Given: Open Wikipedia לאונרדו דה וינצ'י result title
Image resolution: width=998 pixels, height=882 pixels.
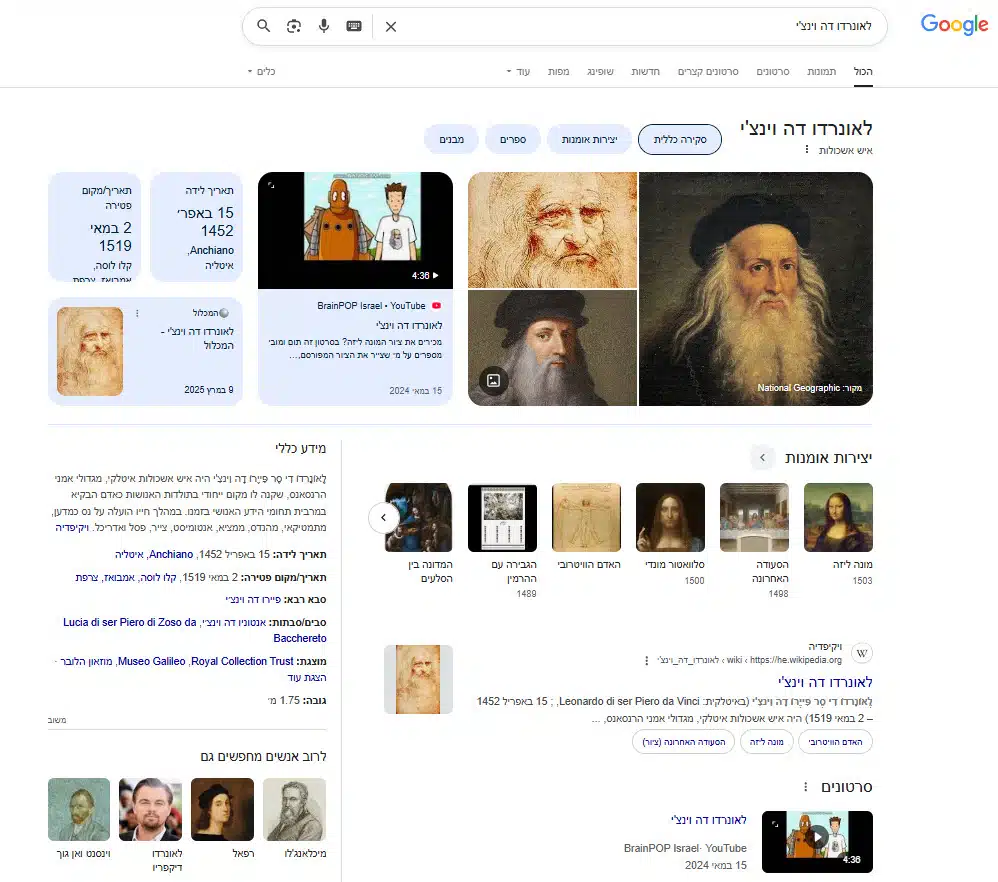Looking at the screenshot, I should (825, 682).
